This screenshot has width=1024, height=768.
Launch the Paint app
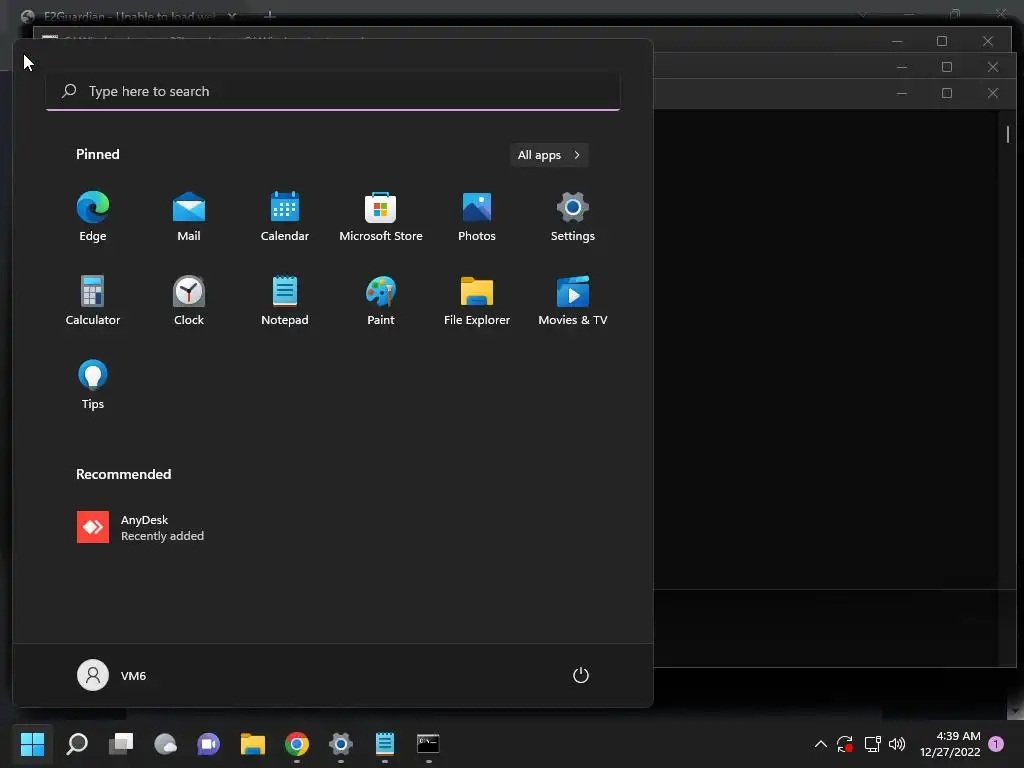pyautogui.click(x=381, y=300)
